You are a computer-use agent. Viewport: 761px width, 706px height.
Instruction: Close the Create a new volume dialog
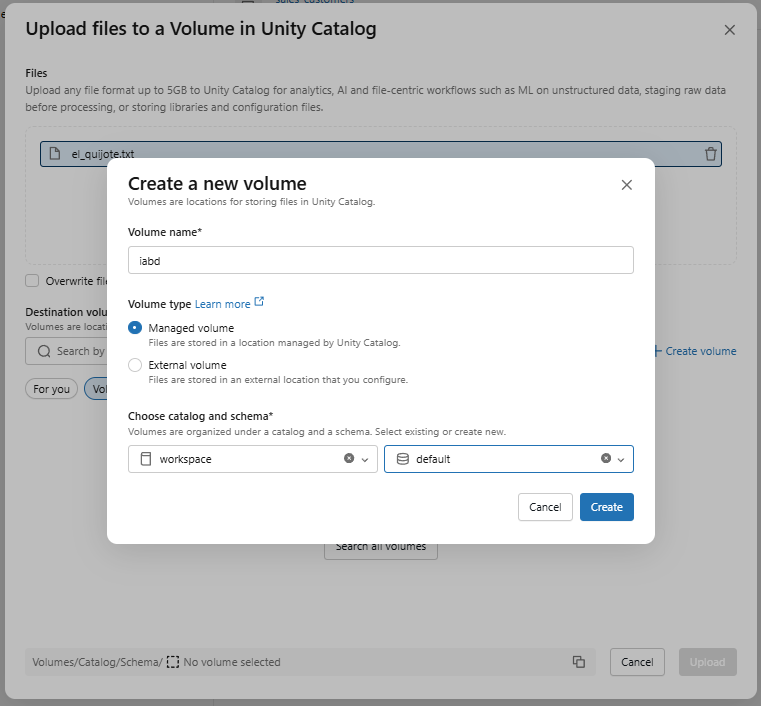(627, 185)
